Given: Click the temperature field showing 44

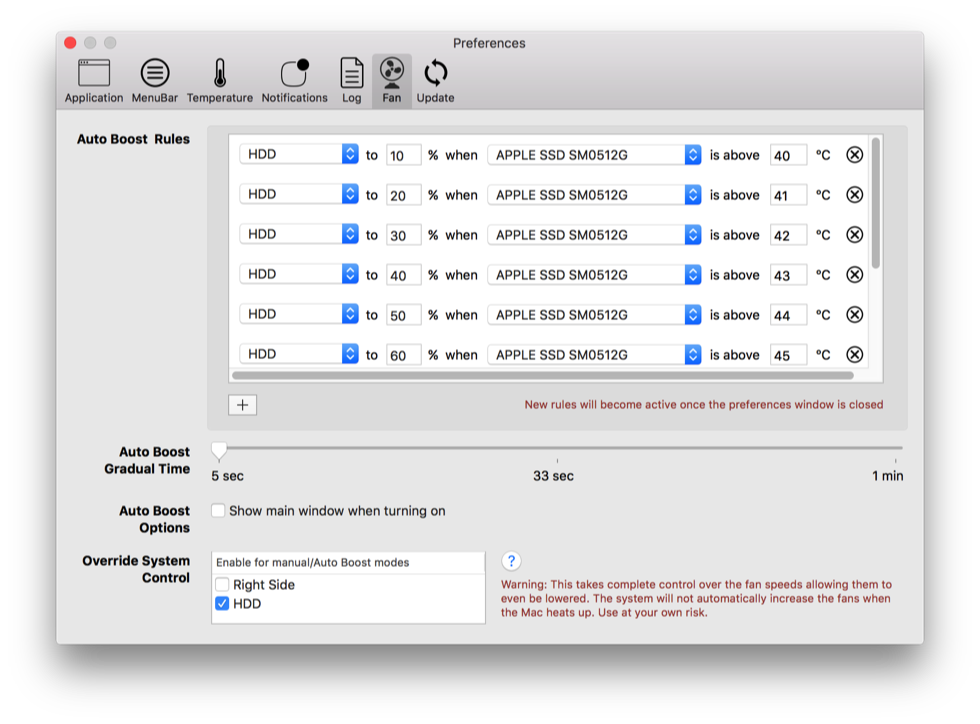Looking at the screenshot, I should click(788, 315).
